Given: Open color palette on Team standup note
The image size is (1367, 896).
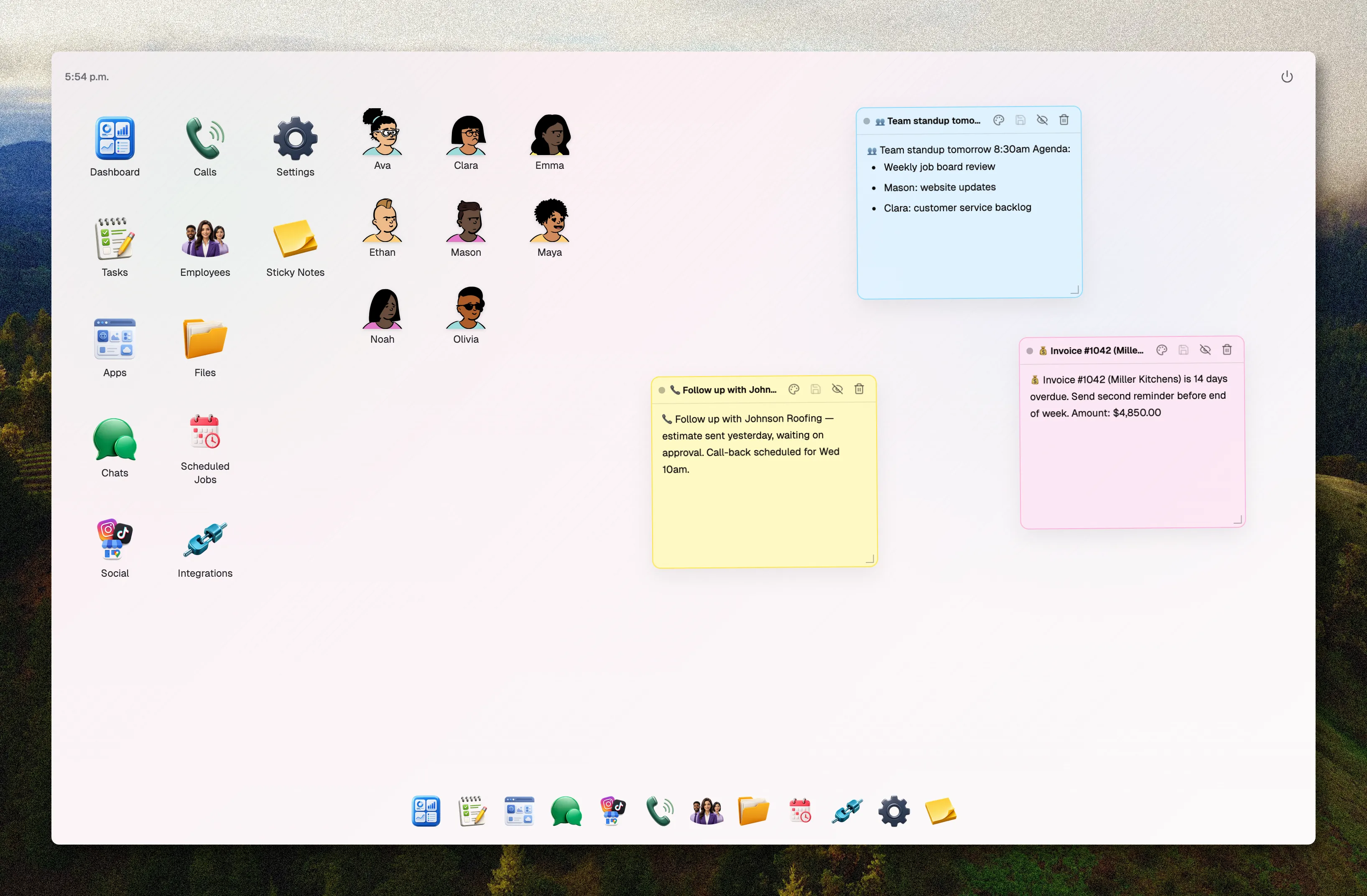Looking at the screenshot, I should point(999,120).
